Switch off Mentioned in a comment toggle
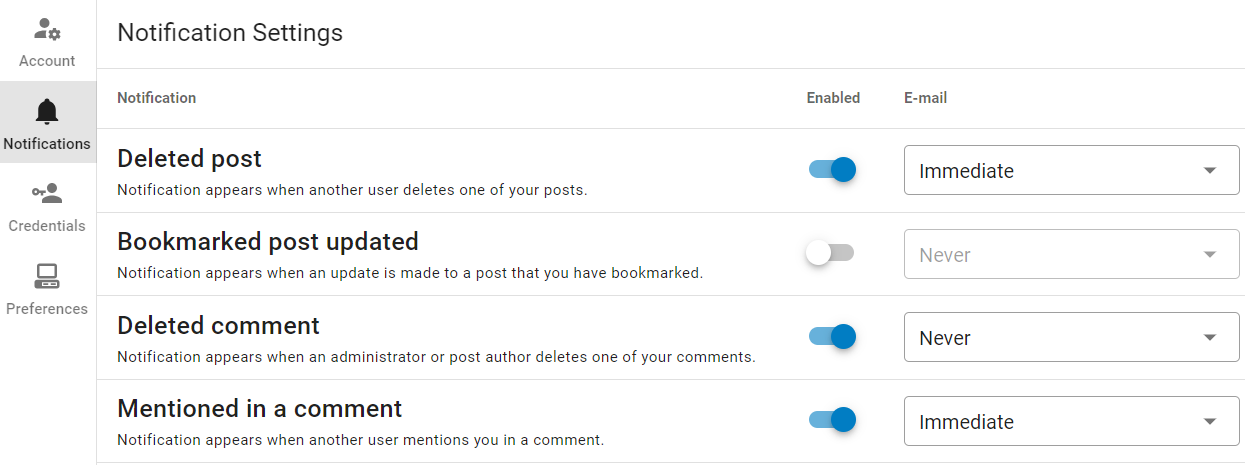The width and height of the screenshot is (1245, 465). coord(832,420)
